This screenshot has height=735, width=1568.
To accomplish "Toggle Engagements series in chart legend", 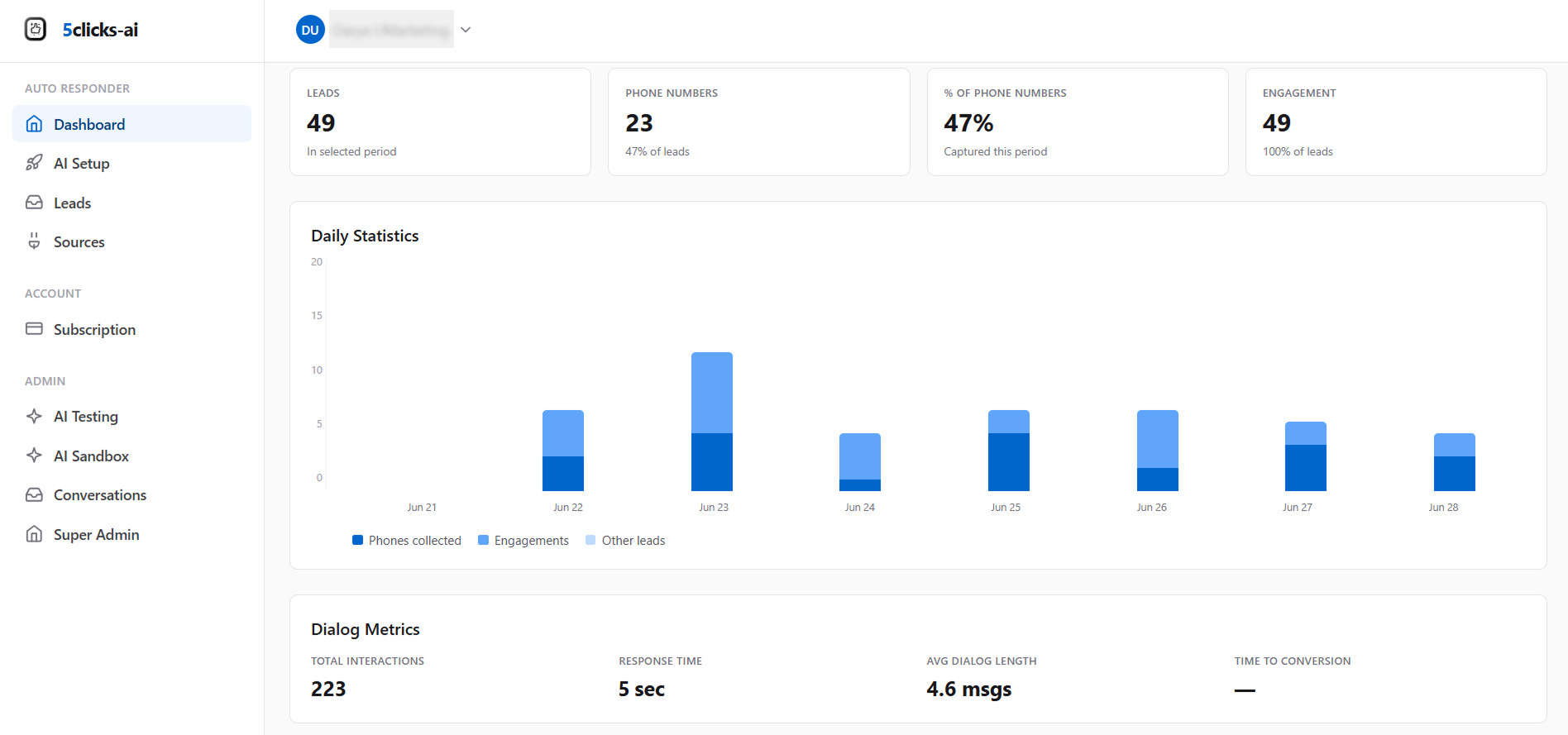I will coord(523,541).
